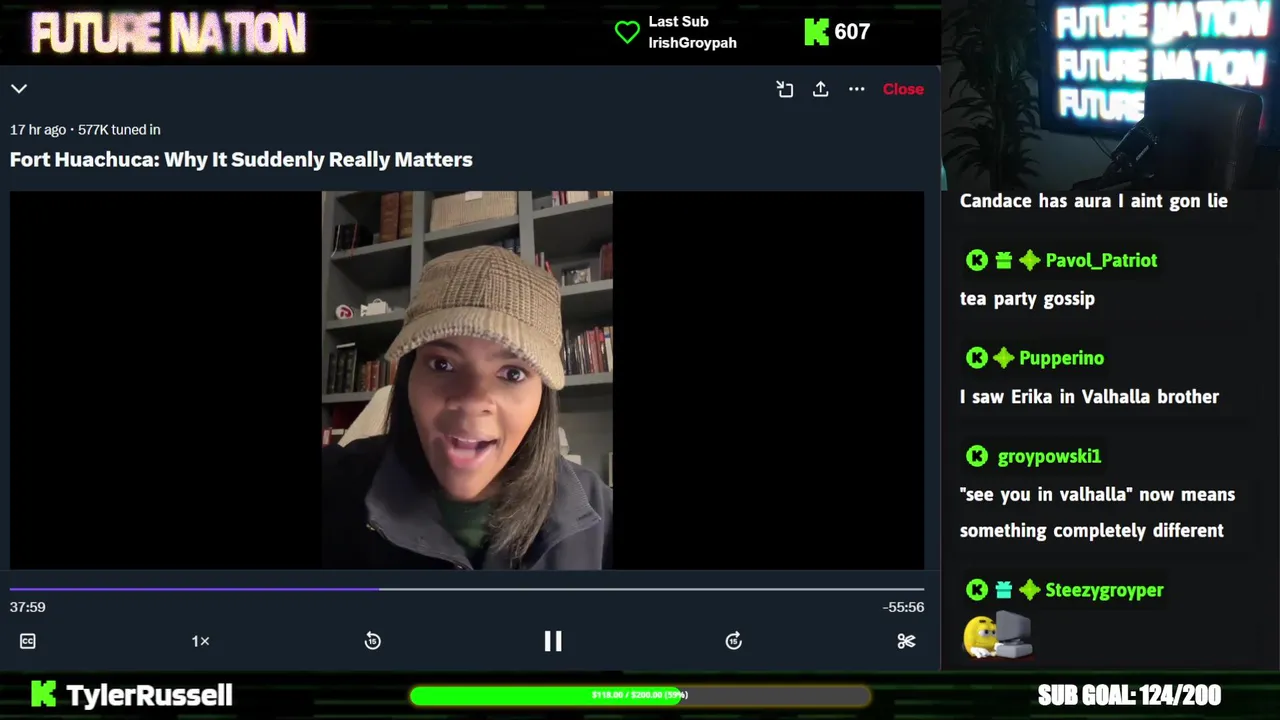Image resolution: width=1280 pixels, height=720 pixels.
Task: Change the 1× playback speed
Action: (x=201, y=641)
